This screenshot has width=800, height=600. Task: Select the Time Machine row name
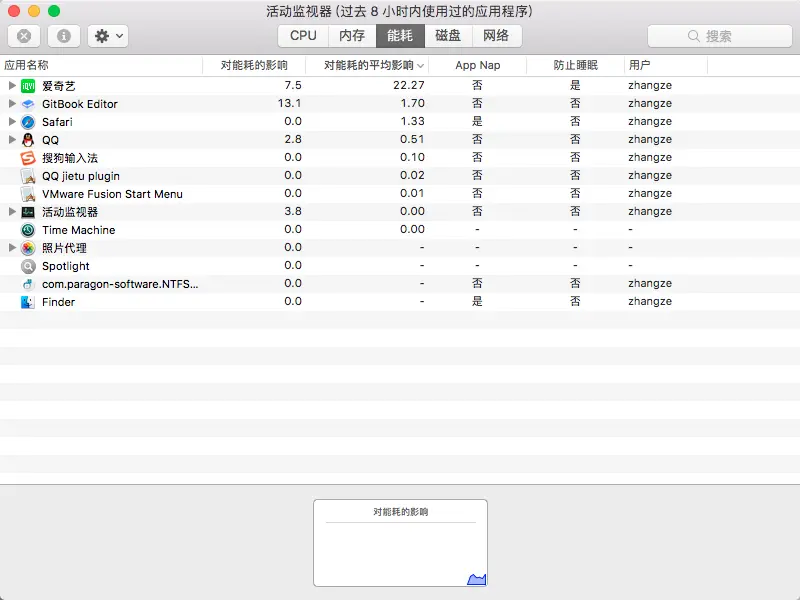pyautogui.click(x=79, y=230)
